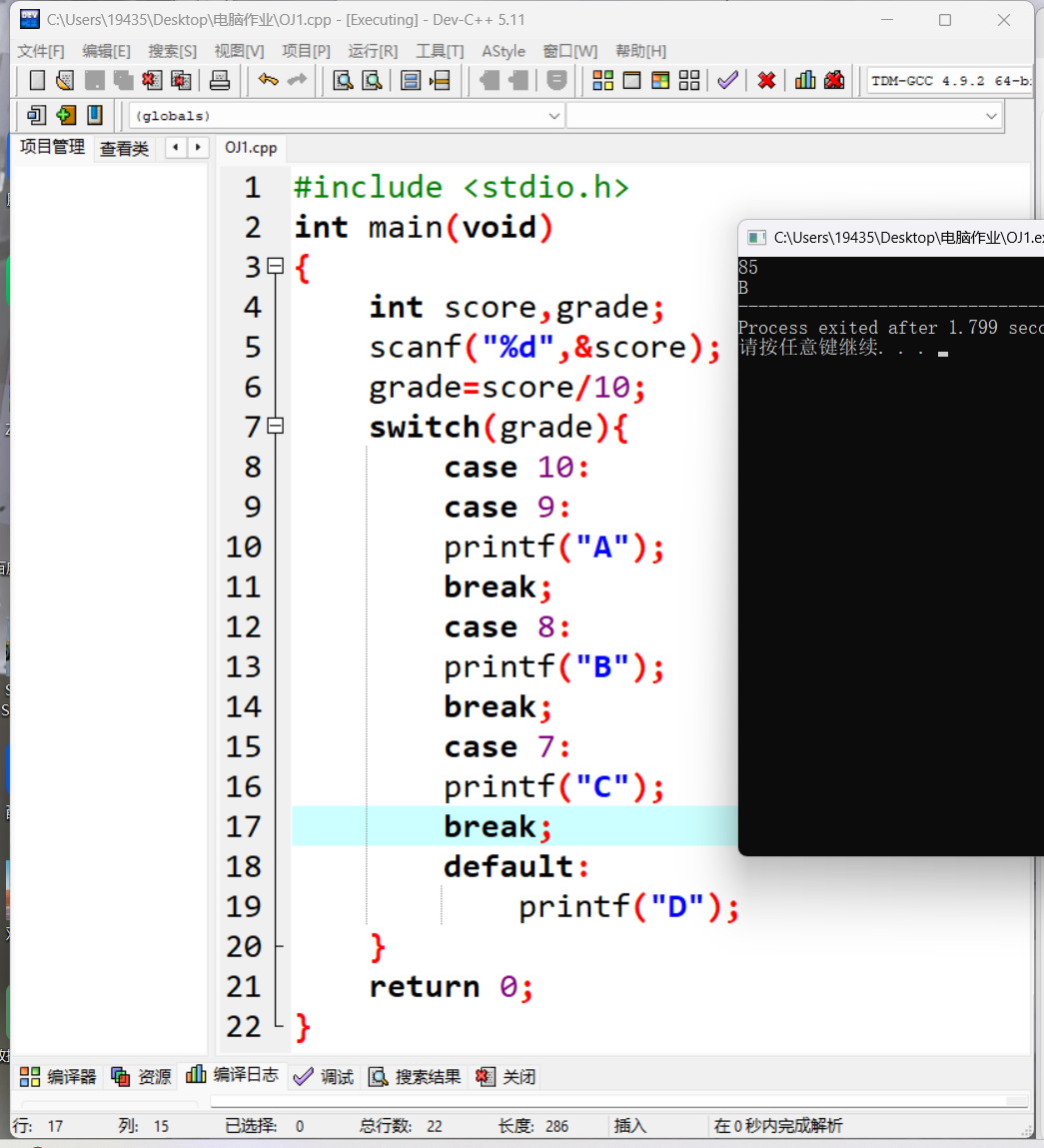
Task: Click the Close file toolbar icon
Action: (152, 80)
